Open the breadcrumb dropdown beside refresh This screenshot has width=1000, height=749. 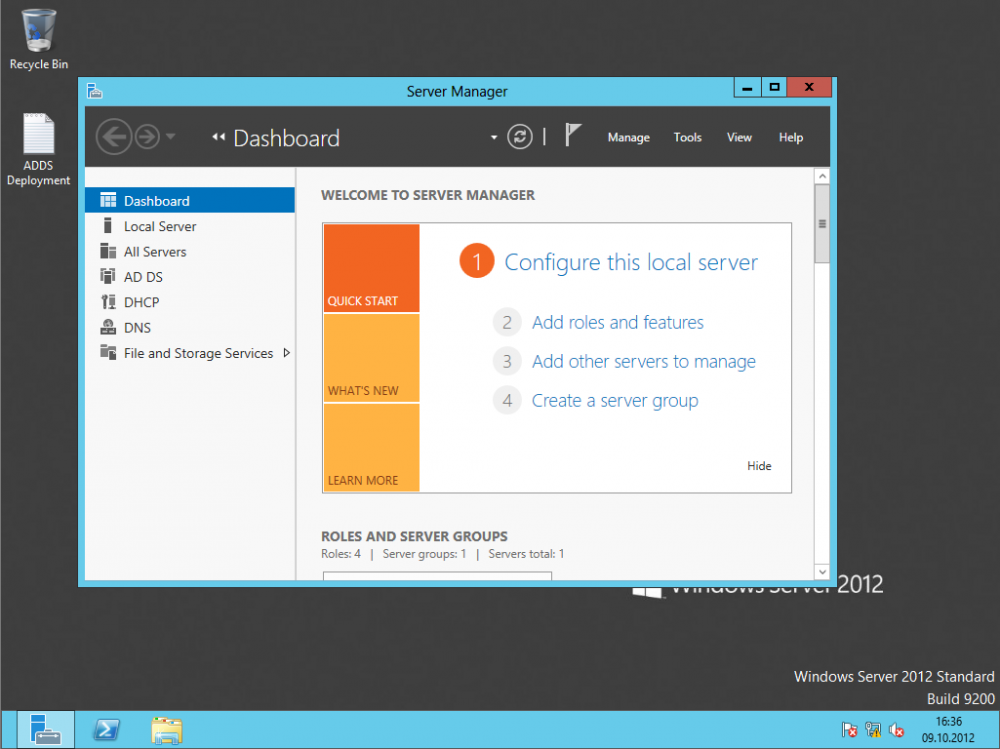[494, 137]
